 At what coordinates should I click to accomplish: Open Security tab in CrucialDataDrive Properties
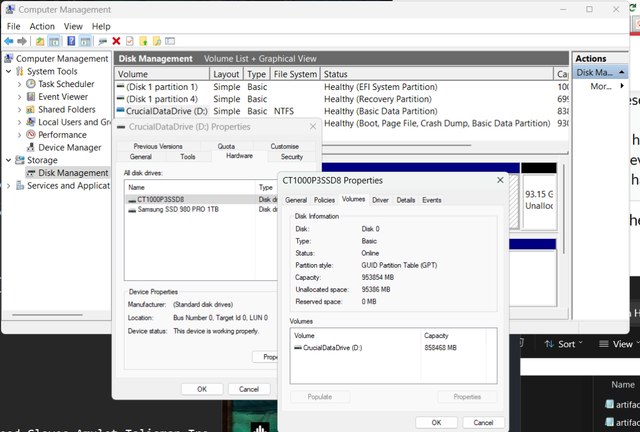point(291,156)
